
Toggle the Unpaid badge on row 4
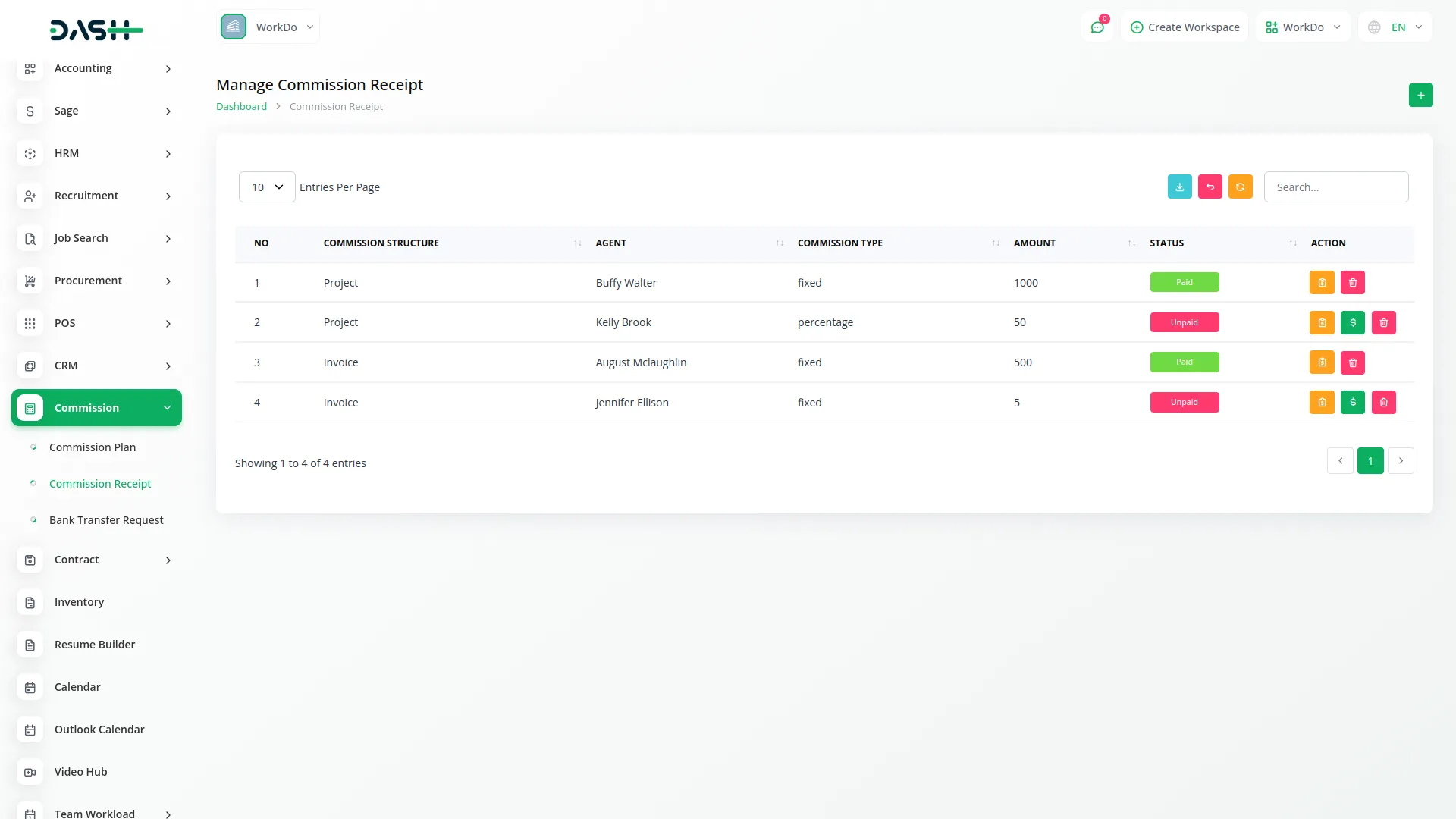tap(1185, 402)
